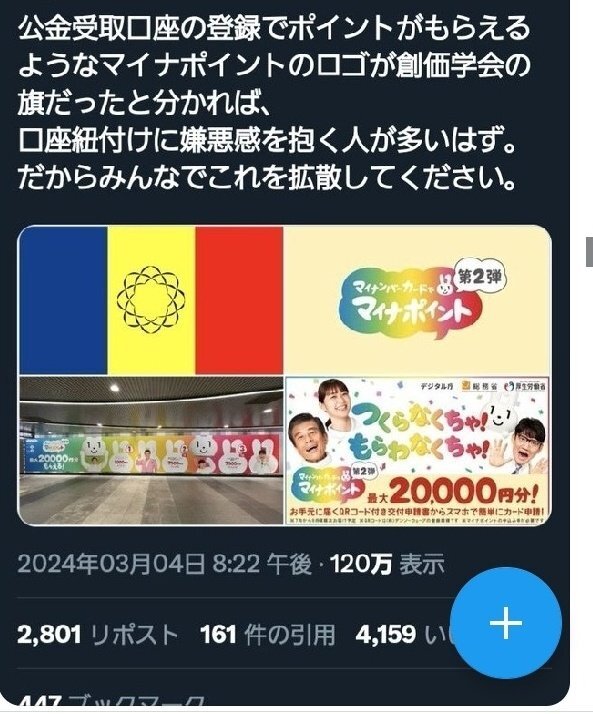The image size is (593, 714).
Task: Click the 厚生労働省 logo in the banner
Action: pos(525,386)
